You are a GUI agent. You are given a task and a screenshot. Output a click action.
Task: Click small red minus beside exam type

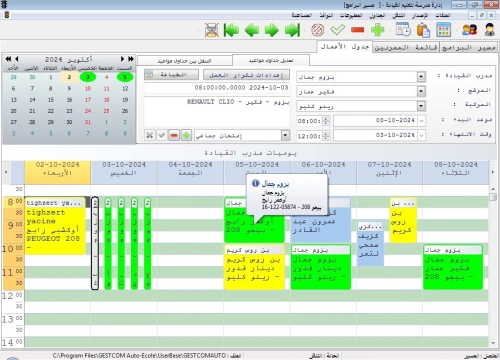[x=174, y=135]
